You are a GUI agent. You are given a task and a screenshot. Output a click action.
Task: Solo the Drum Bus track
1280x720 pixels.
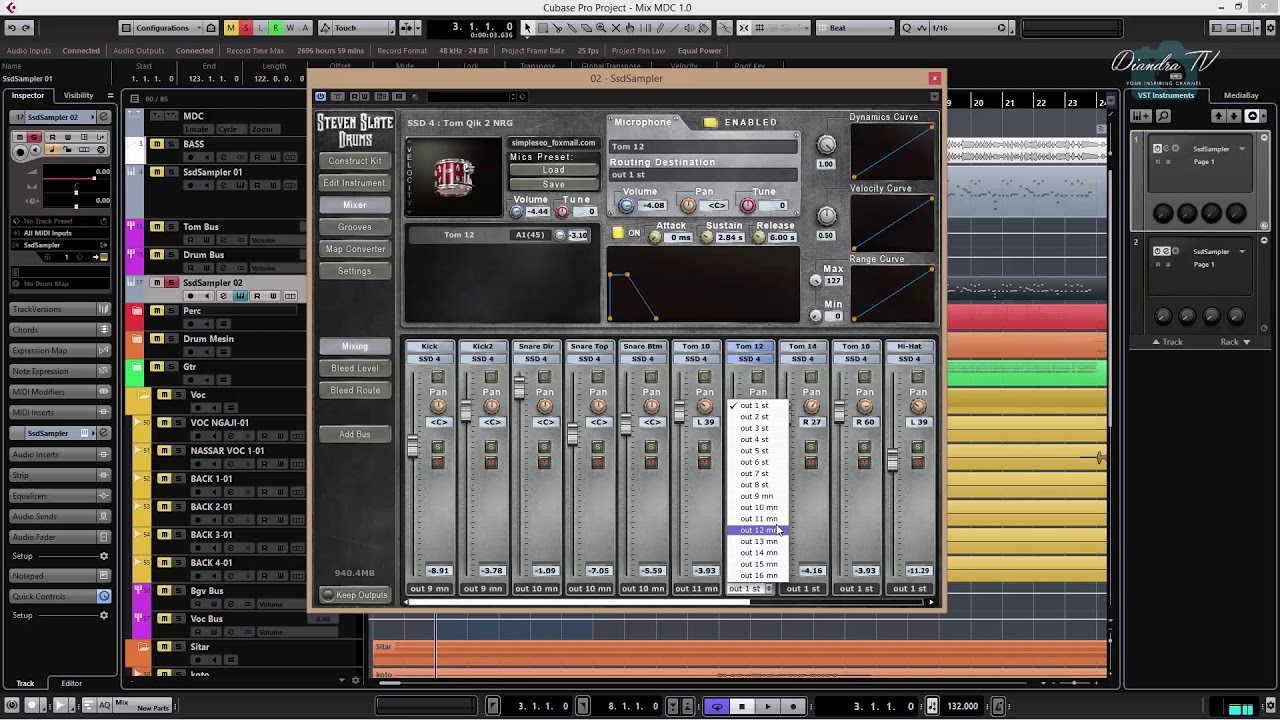[x=171, y=255]
